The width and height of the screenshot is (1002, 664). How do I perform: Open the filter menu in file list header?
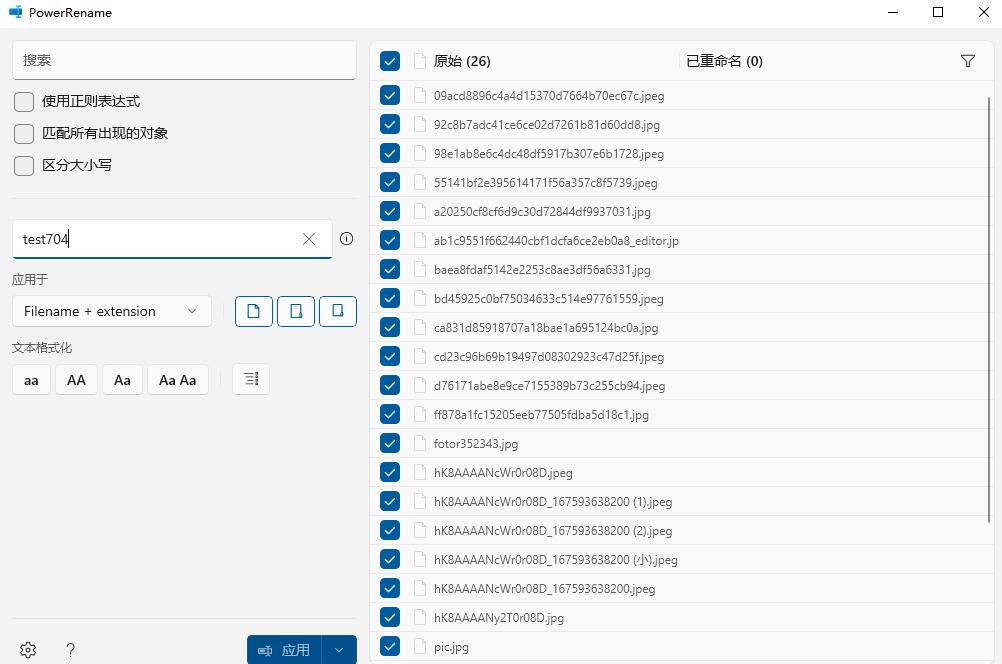pyautogui.click(x=967, y=61)
